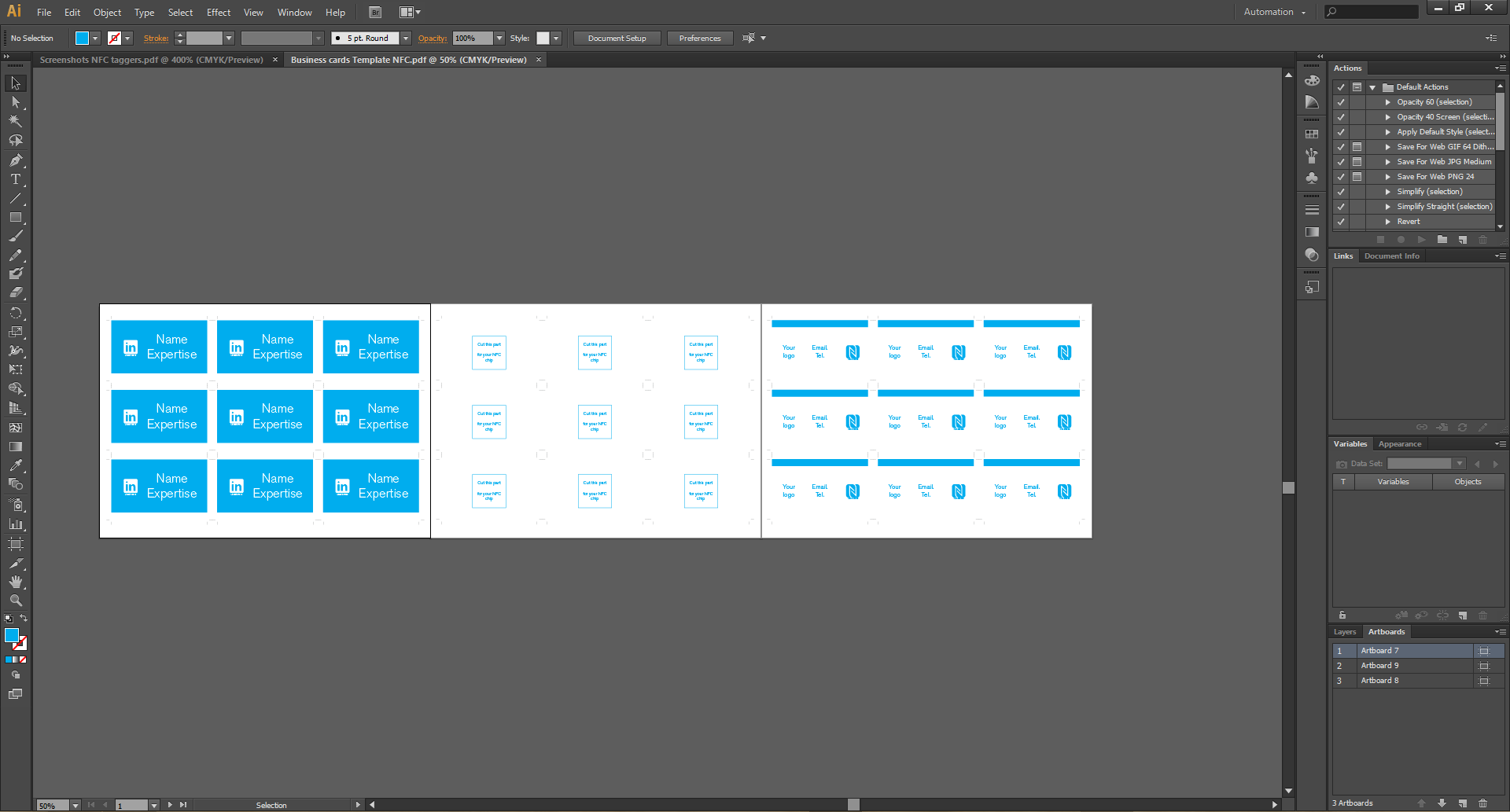Select the Mesh tool
This screenshot has width=1510, height=812.
pos(16,428)
